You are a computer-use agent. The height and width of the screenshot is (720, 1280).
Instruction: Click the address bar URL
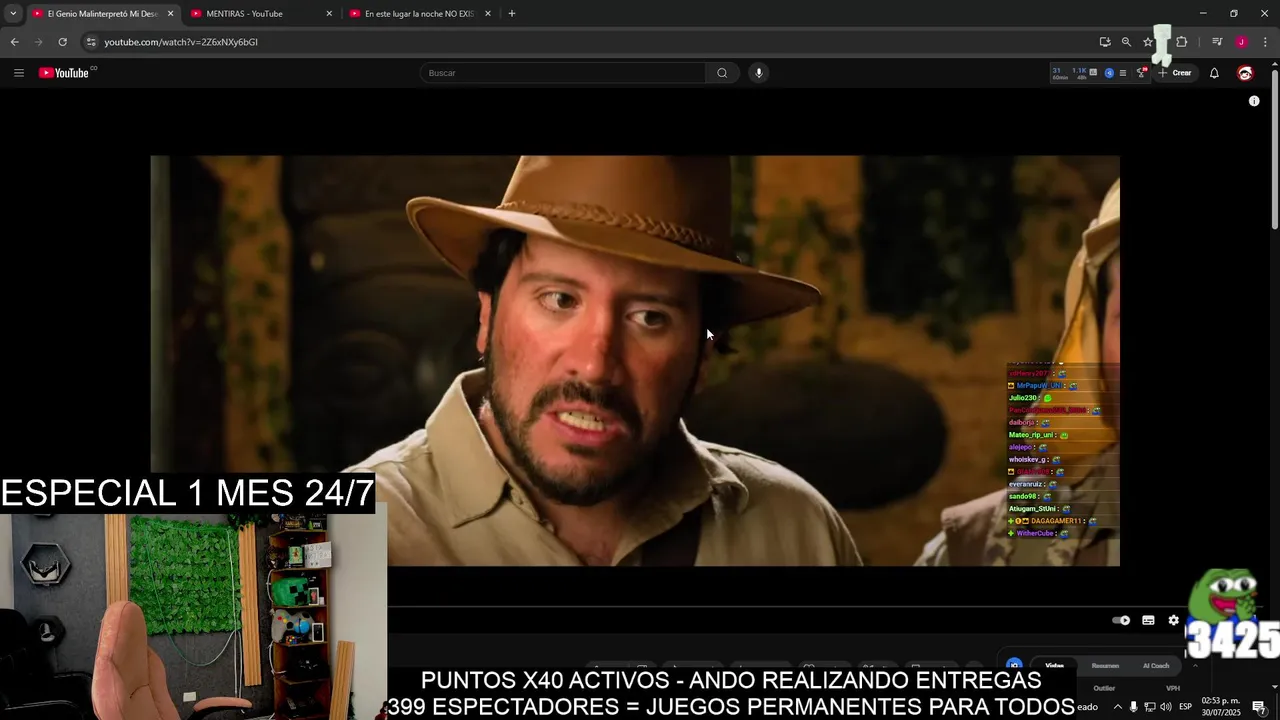181,42
